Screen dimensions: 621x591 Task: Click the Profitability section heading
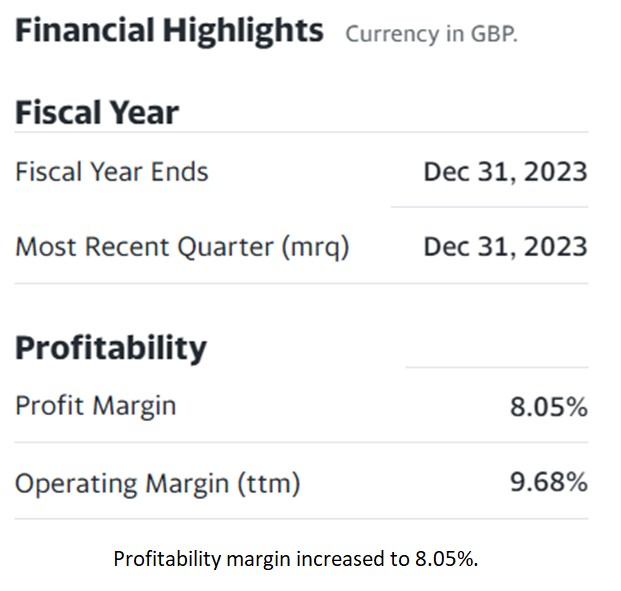(x=110, y=348)
